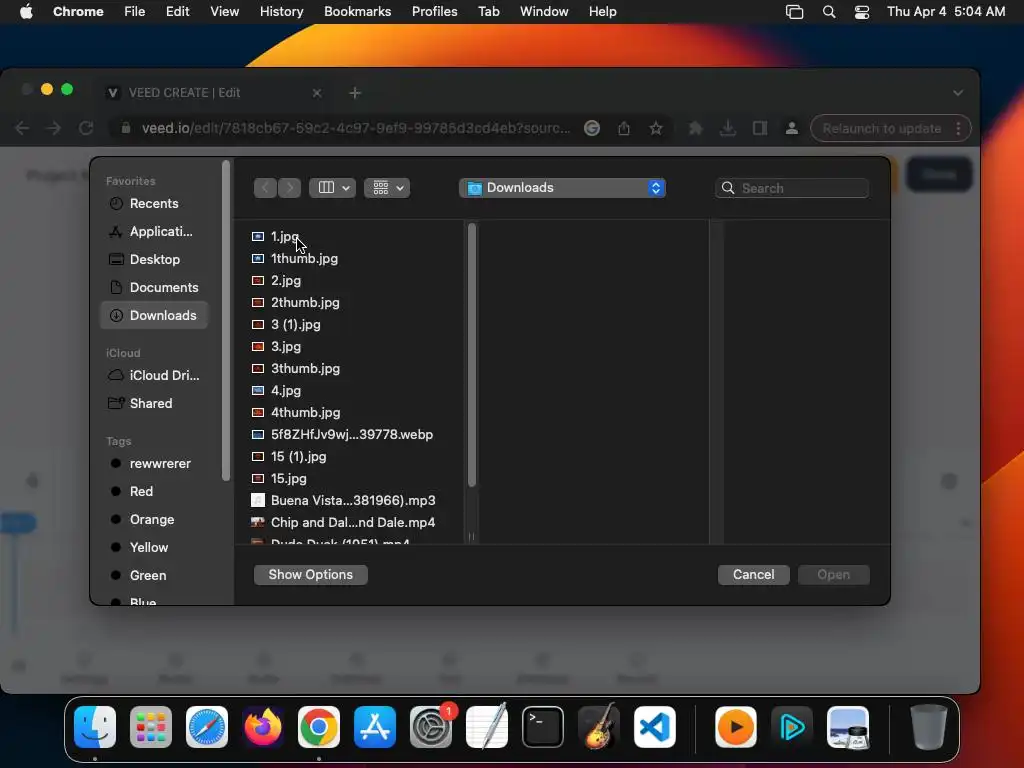Select Applications in sidebar

[154, 232]
